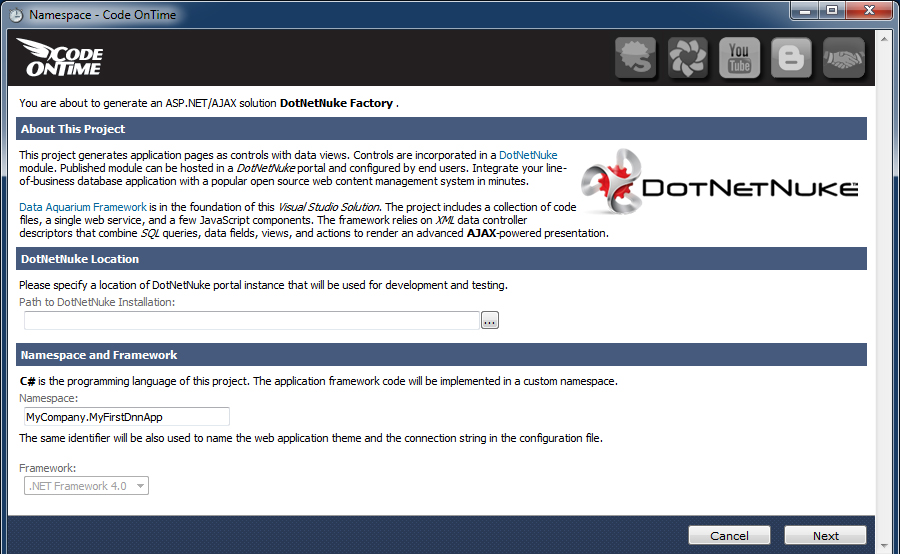The height and width of the screenshot is (554, 900).
Task: Click the scrollbar up arrow
Action: pos(884,39)
